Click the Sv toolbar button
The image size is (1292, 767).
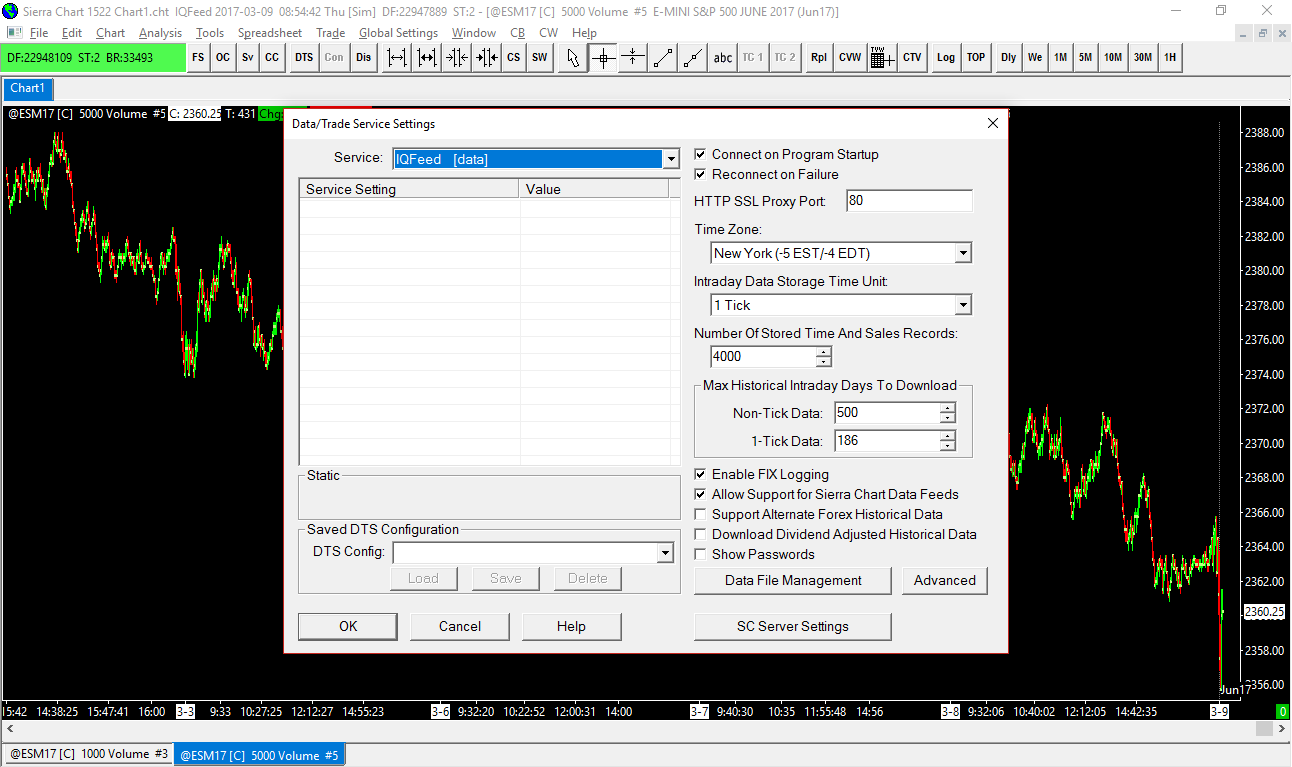(x=247, y=58)
